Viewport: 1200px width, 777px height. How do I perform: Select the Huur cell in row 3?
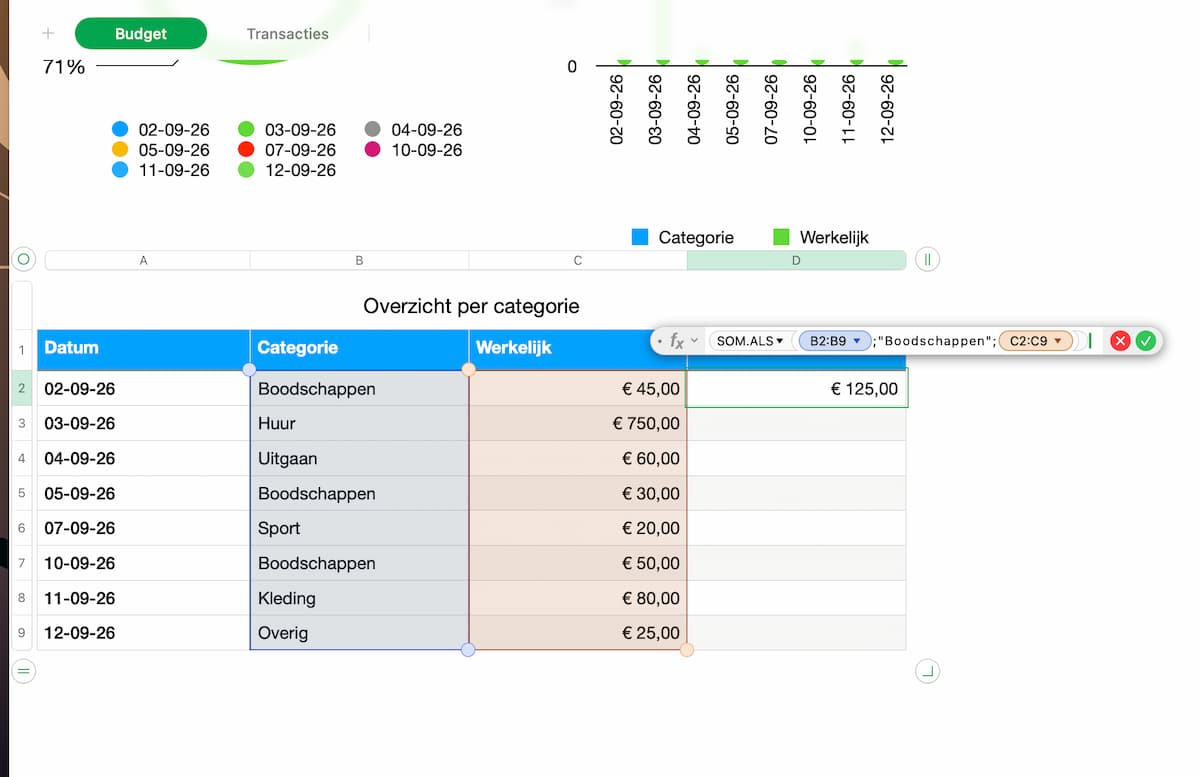pos(359,423)
